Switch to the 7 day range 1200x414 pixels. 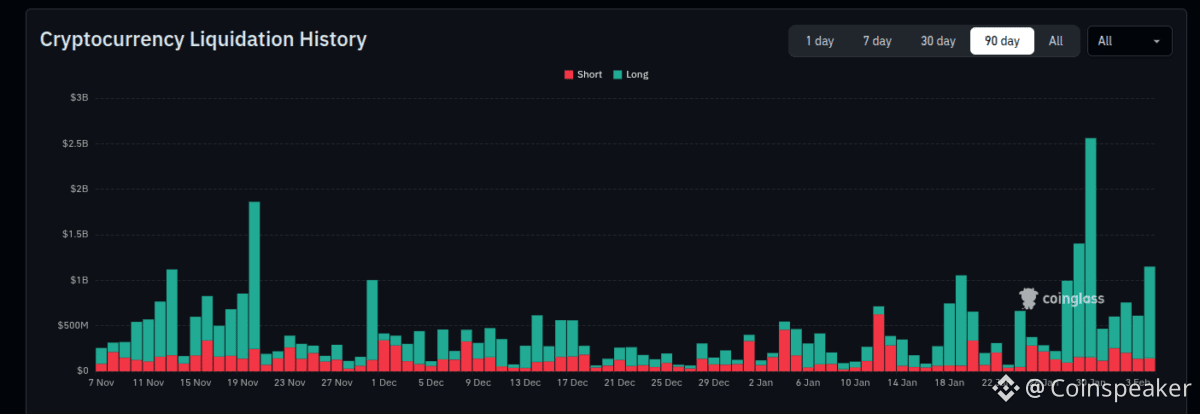(x=877, y=41)
